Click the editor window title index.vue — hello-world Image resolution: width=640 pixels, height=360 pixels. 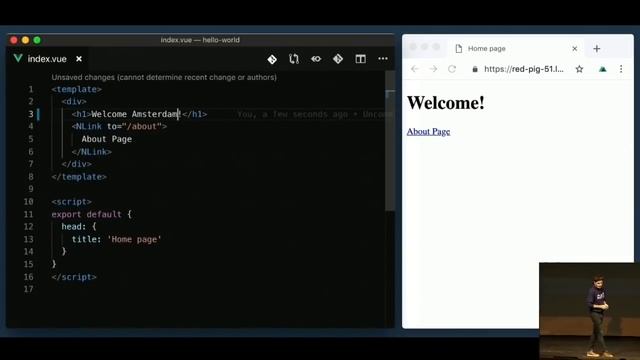[x=200, y=40]
